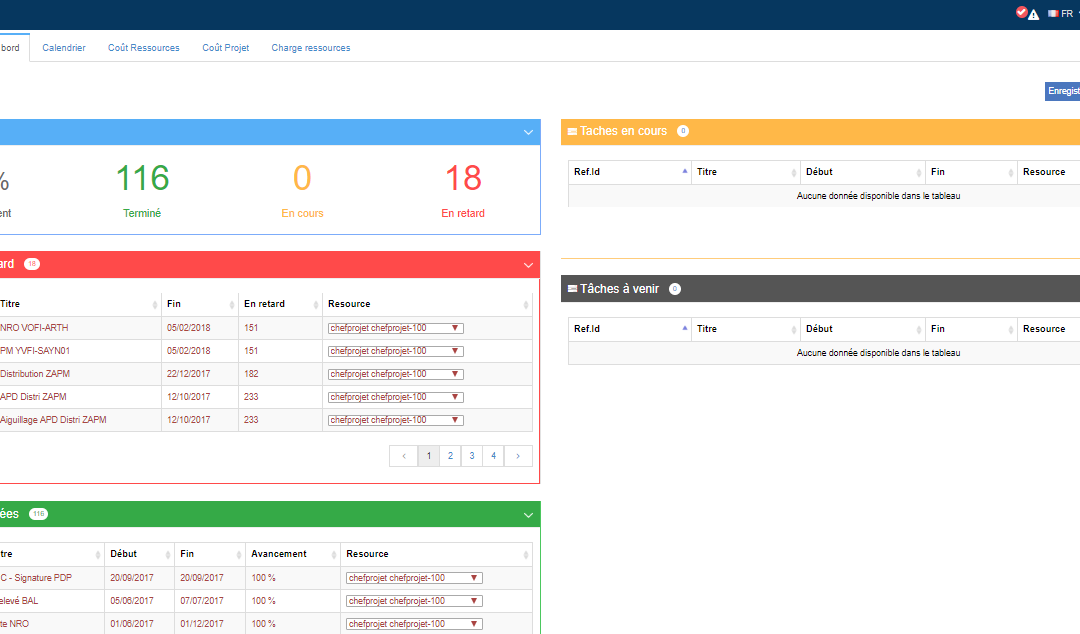Open resource dropdown for Signature PDP row

[414, 578]
